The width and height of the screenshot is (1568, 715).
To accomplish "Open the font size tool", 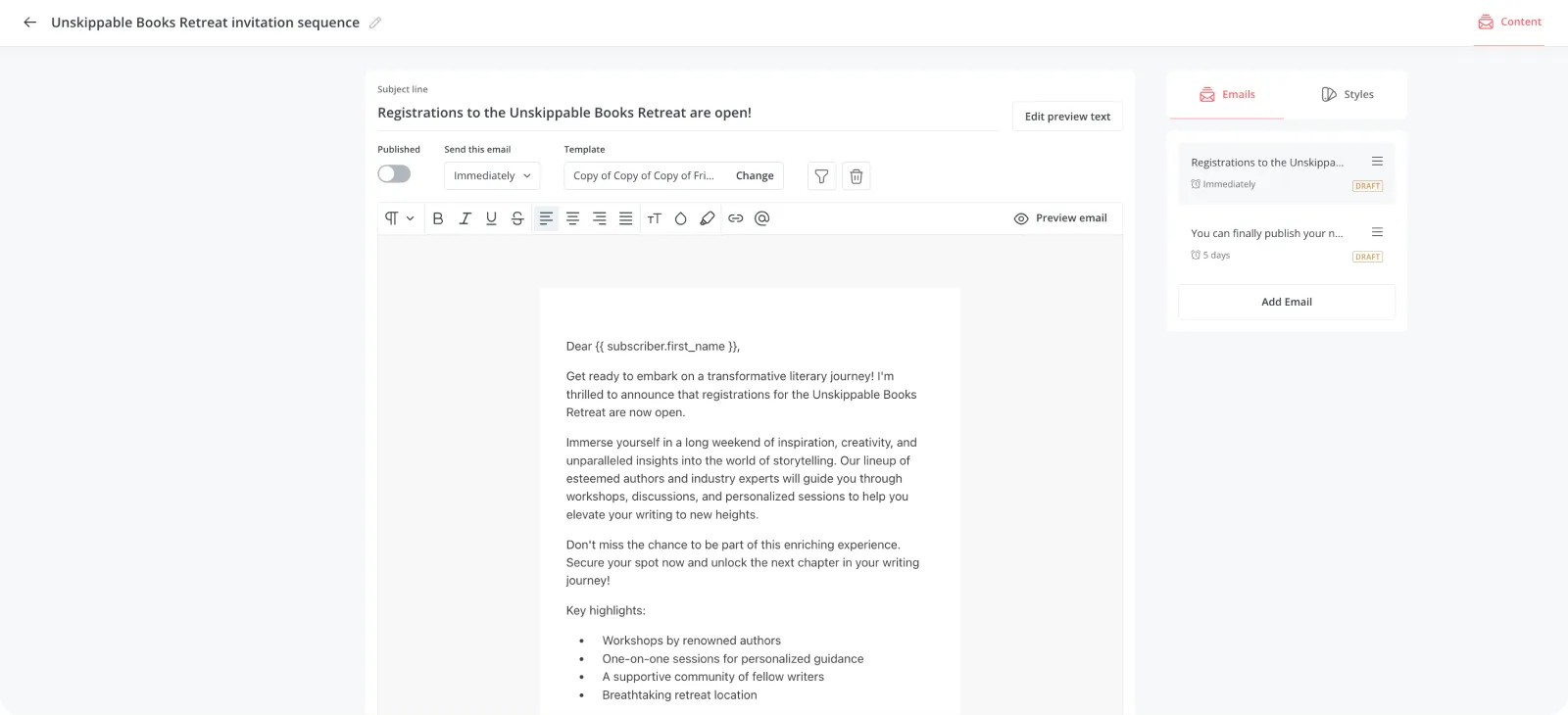I will 655,218.
